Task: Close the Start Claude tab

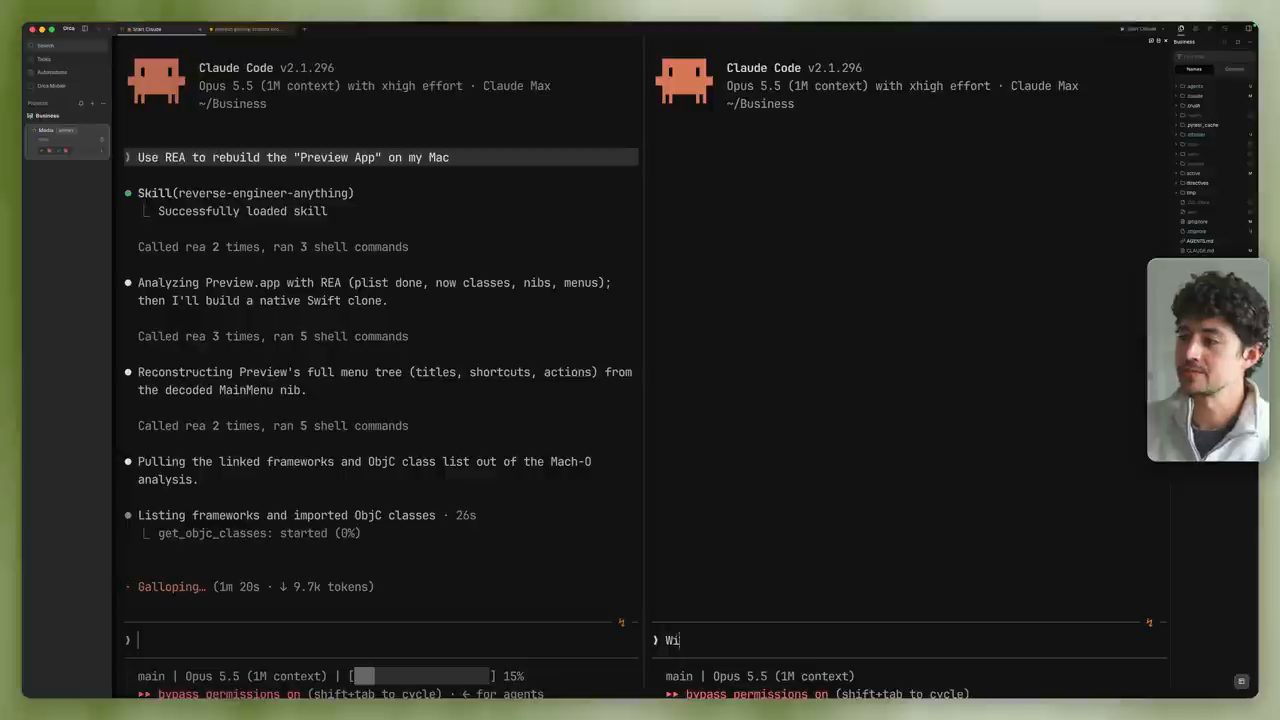Action: 200,29
